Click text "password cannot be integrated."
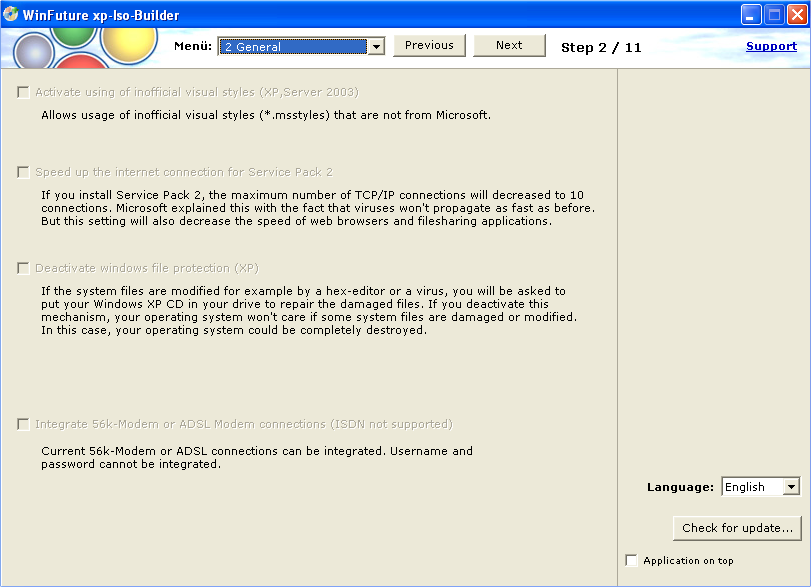The width and height of the screenshot is (811, 587). tap(131, 464)
